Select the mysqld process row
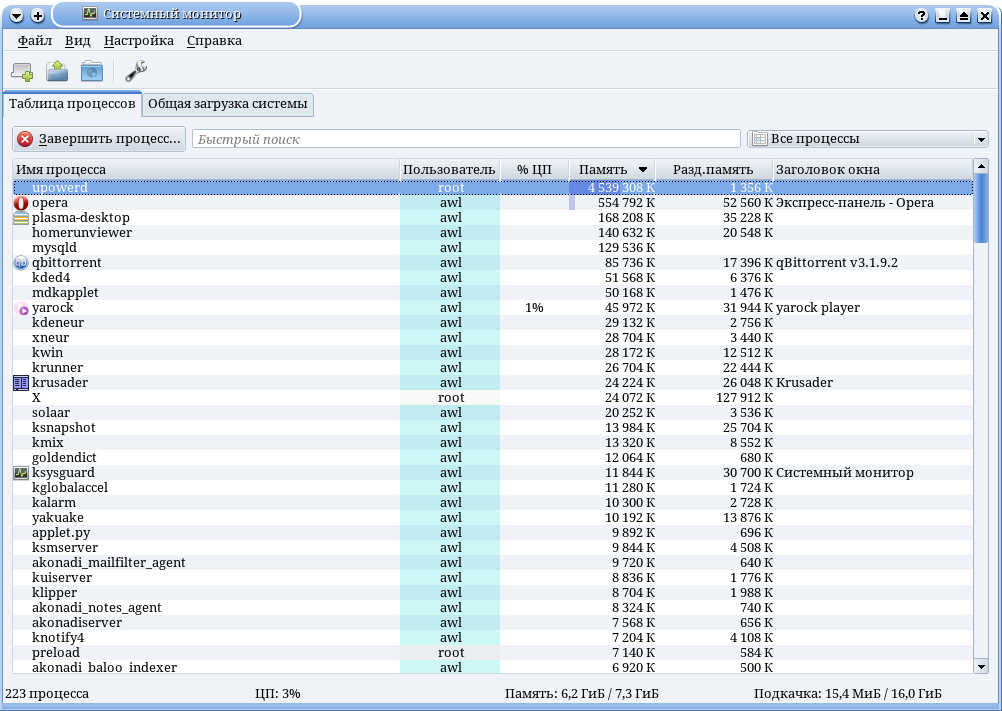This screenshot has height=711, width=1002. 493,248
